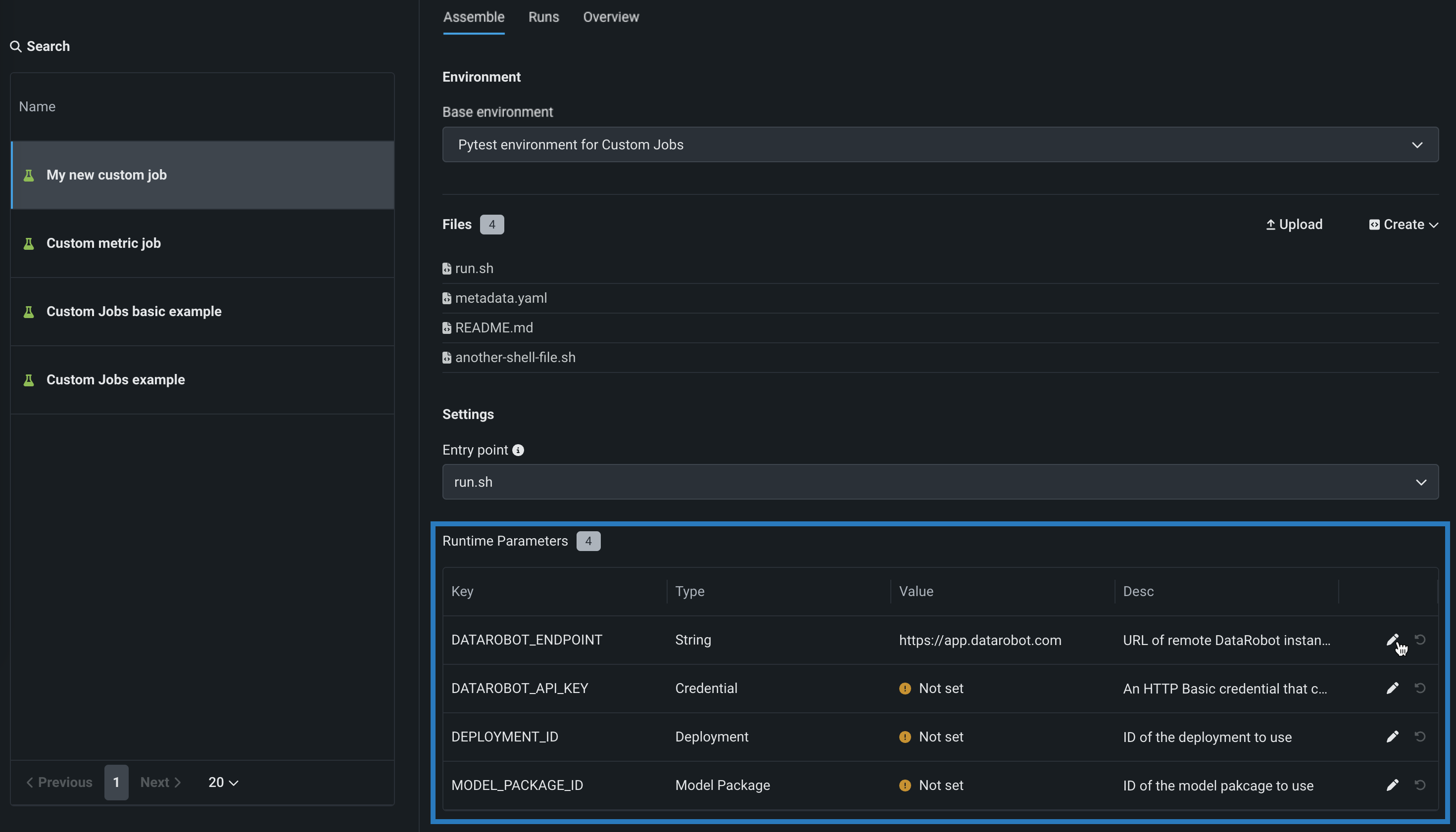1456x832 pixels.
Task: Open Custom Jobs basic example
Action: 134,312
